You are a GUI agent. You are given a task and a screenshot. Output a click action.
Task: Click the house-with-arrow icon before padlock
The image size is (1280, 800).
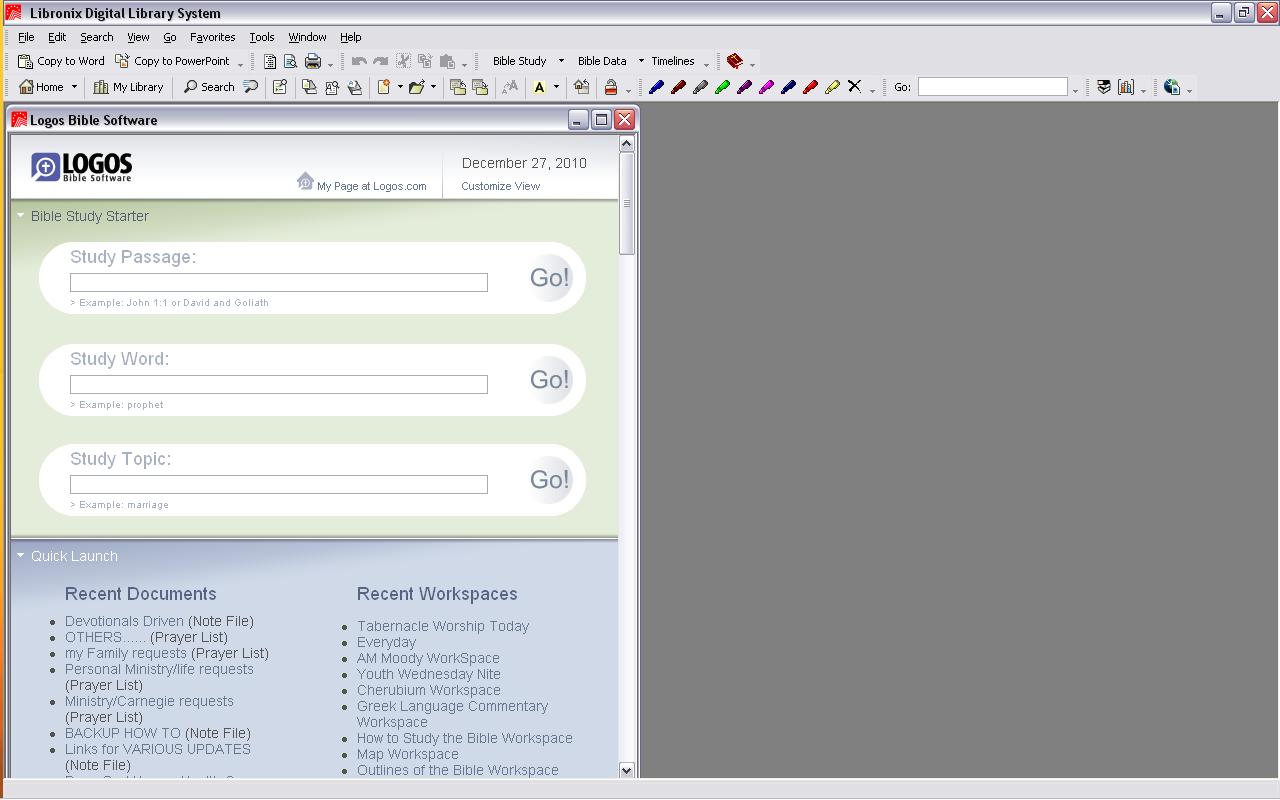pyautogui.click(x=581, y=87)
